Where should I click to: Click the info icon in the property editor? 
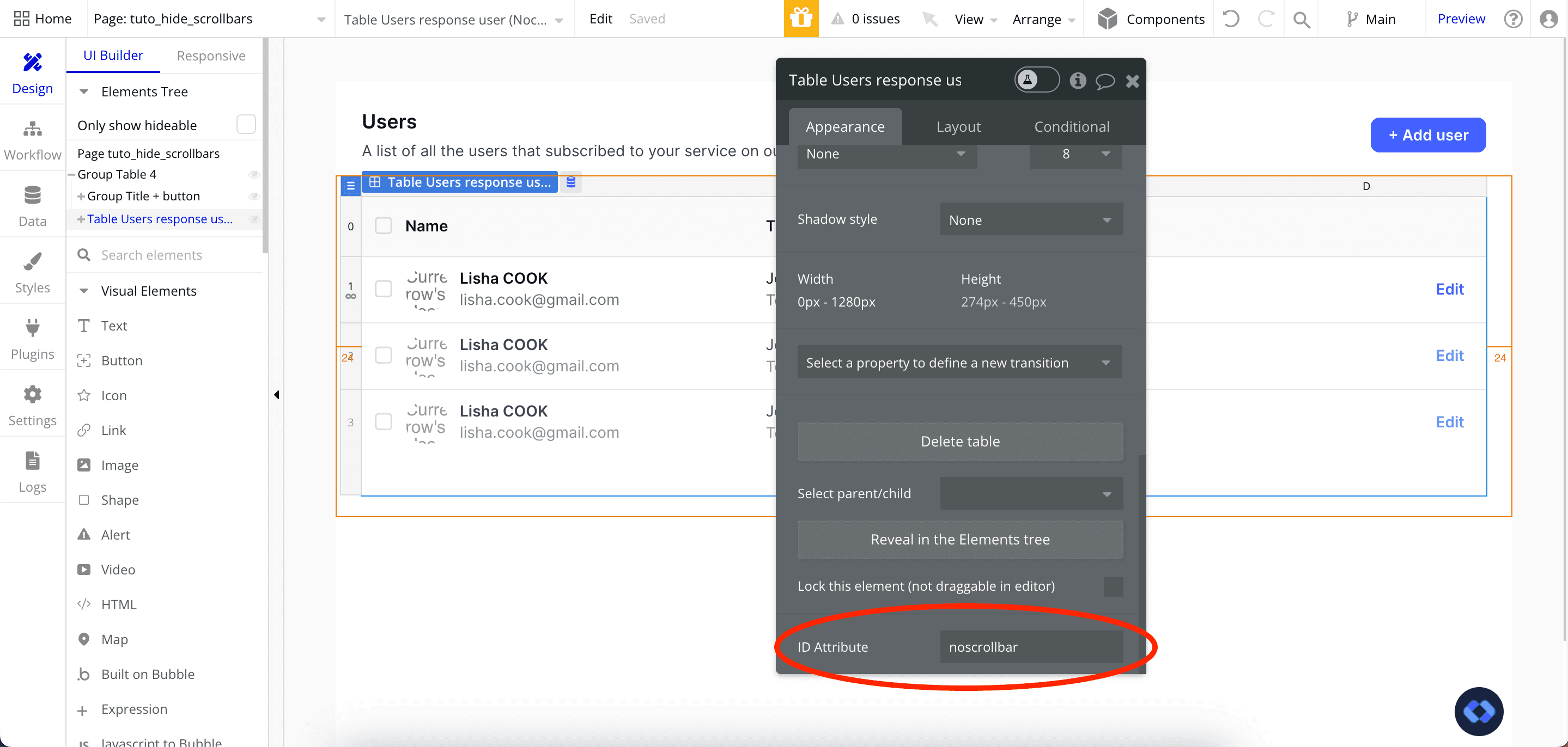pyautogui.click(x=1078, y=80)
